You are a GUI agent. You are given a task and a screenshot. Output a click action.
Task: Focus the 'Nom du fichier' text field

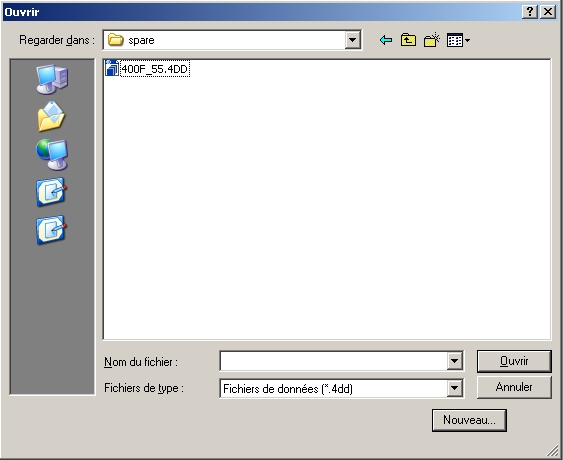click(x=333, y=361)
